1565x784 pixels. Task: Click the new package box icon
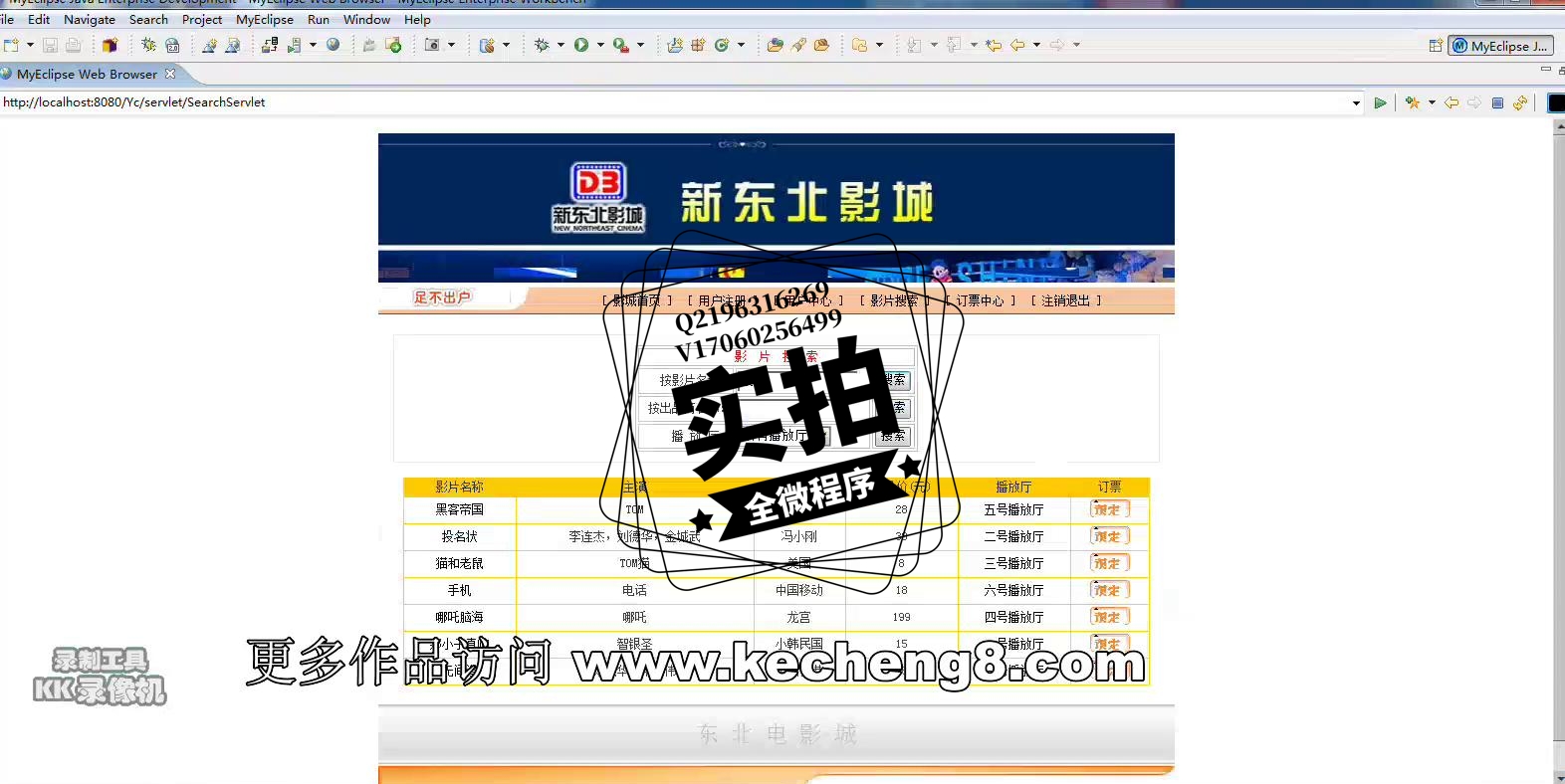(111, 45)
